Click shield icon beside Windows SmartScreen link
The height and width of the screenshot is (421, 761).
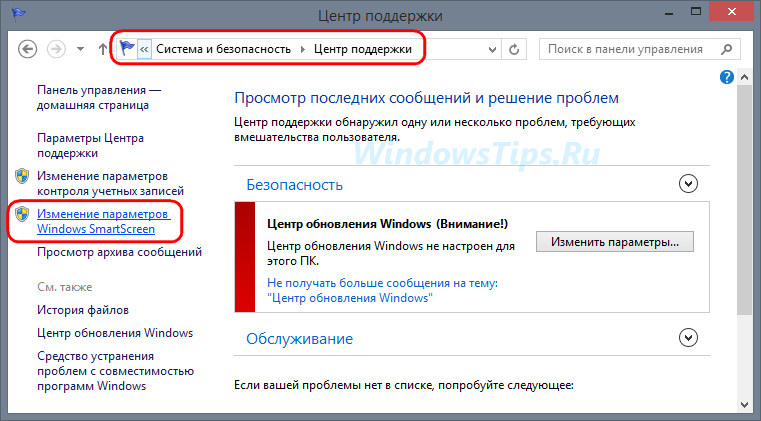(x=22, y=214)
